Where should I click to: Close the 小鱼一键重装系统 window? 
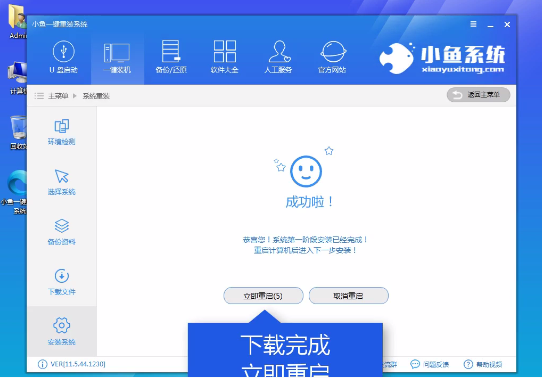[x=507, y=25]
